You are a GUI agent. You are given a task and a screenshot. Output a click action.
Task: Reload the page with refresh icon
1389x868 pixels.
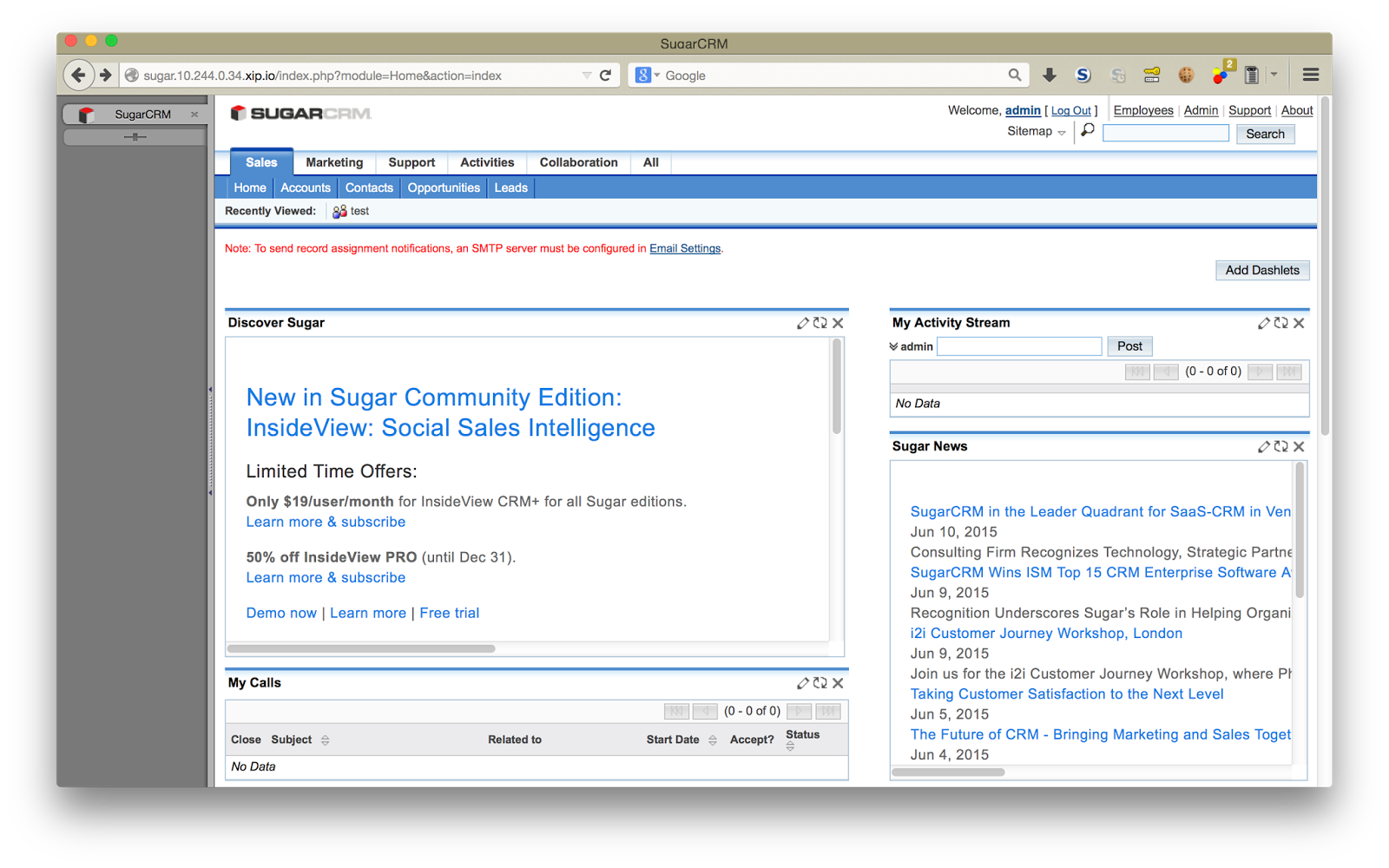coord(606,76)
